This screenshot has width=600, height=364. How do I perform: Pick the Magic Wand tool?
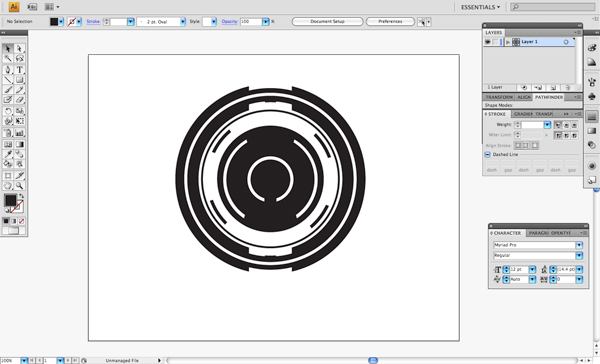point(8,59)
